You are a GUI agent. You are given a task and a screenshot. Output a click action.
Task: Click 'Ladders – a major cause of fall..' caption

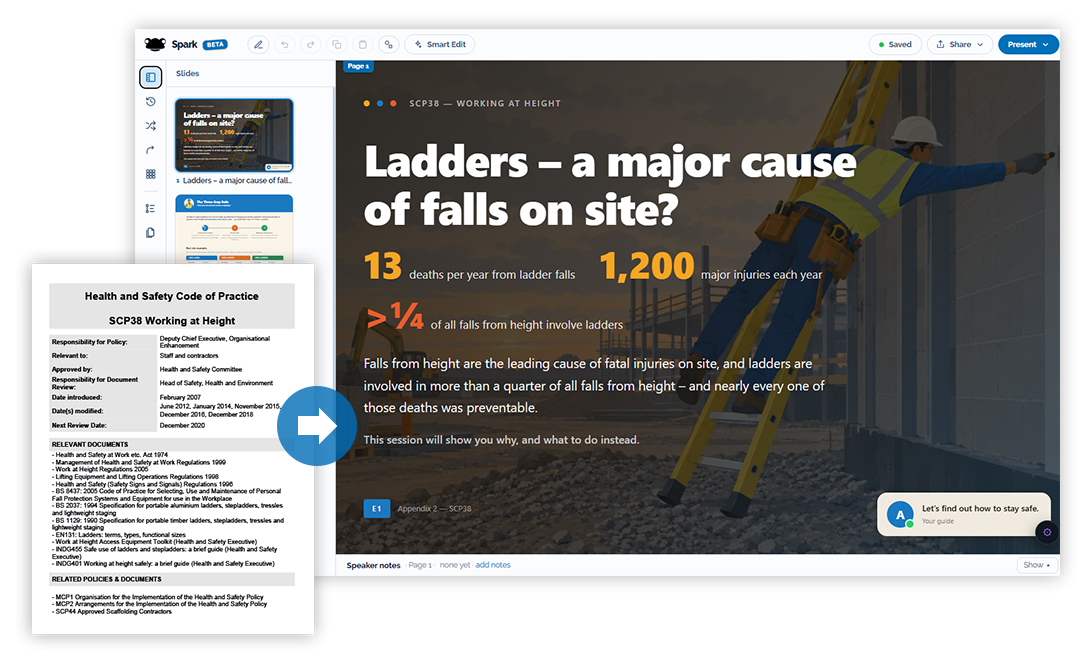[x=238, y=180]
